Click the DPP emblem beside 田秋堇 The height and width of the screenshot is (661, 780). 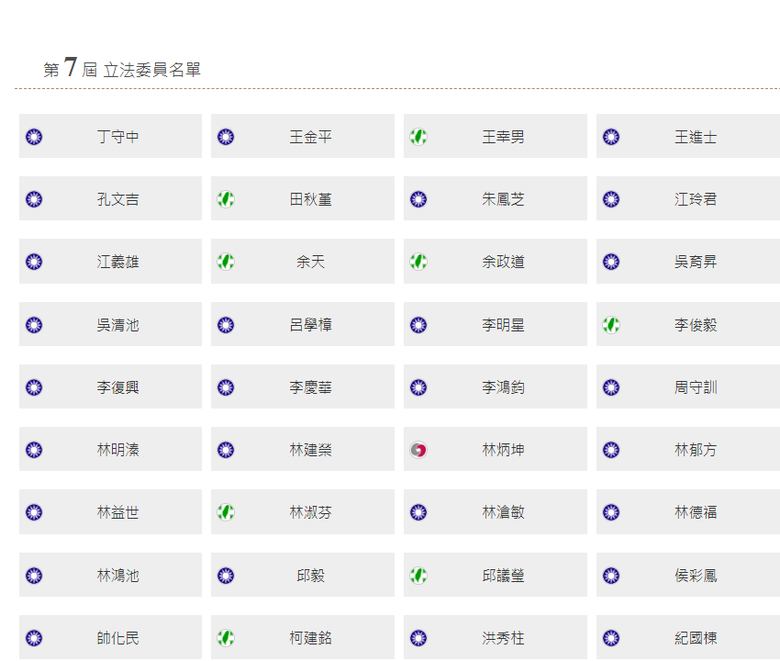tap(226, 199)
